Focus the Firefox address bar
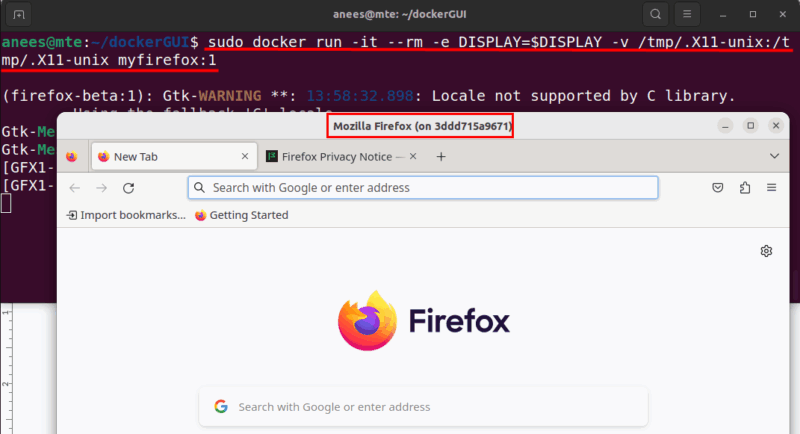Image resolution: width=800 pixels, height=434 pixels. click(423, 188)
